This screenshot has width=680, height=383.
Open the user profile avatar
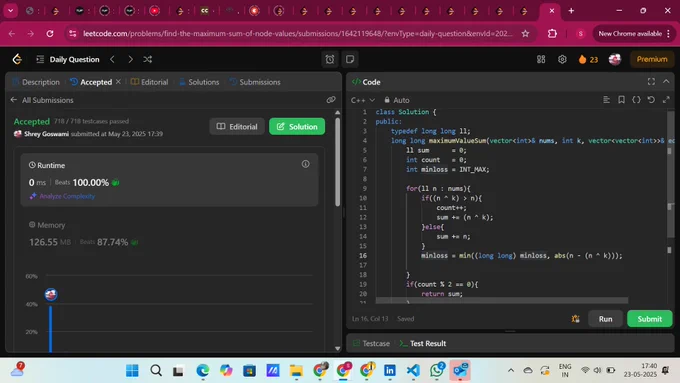(x=615, y=59)
